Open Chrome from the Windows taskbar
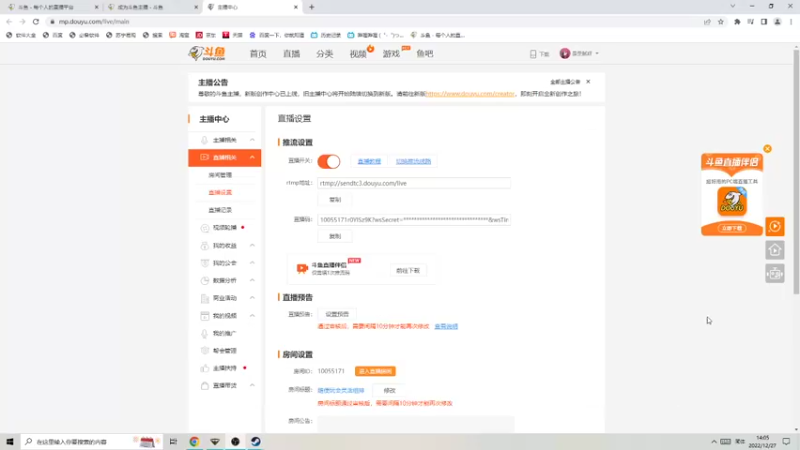This screenshot has height=450, width=800. pyautogui.click(x=194, y=441)
